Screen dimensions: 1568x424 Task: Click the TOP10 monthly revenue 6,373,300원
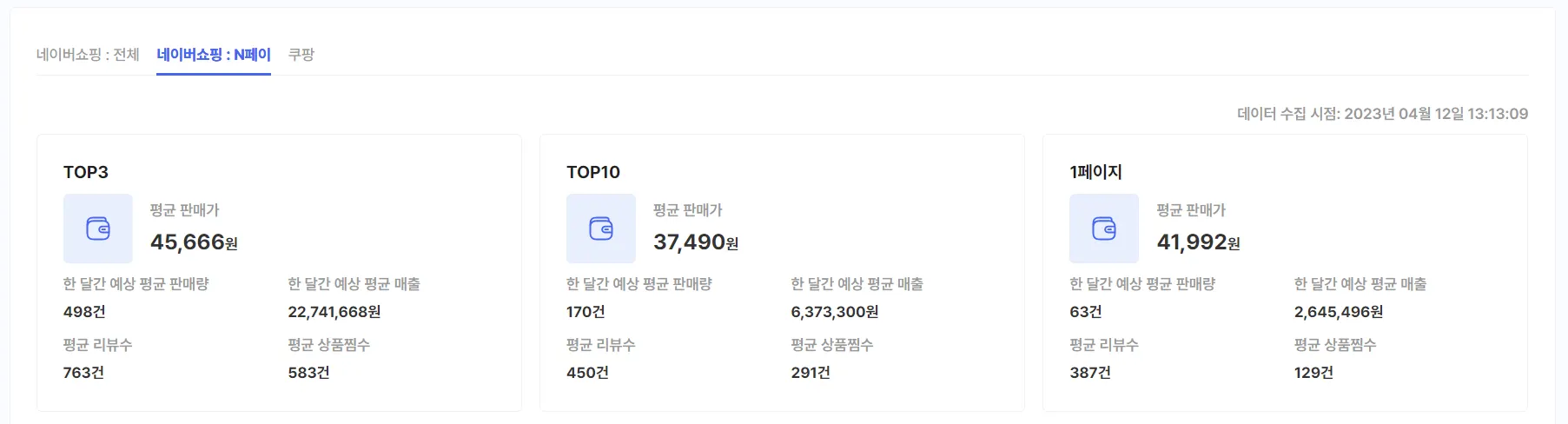click(x=835, y=312)
